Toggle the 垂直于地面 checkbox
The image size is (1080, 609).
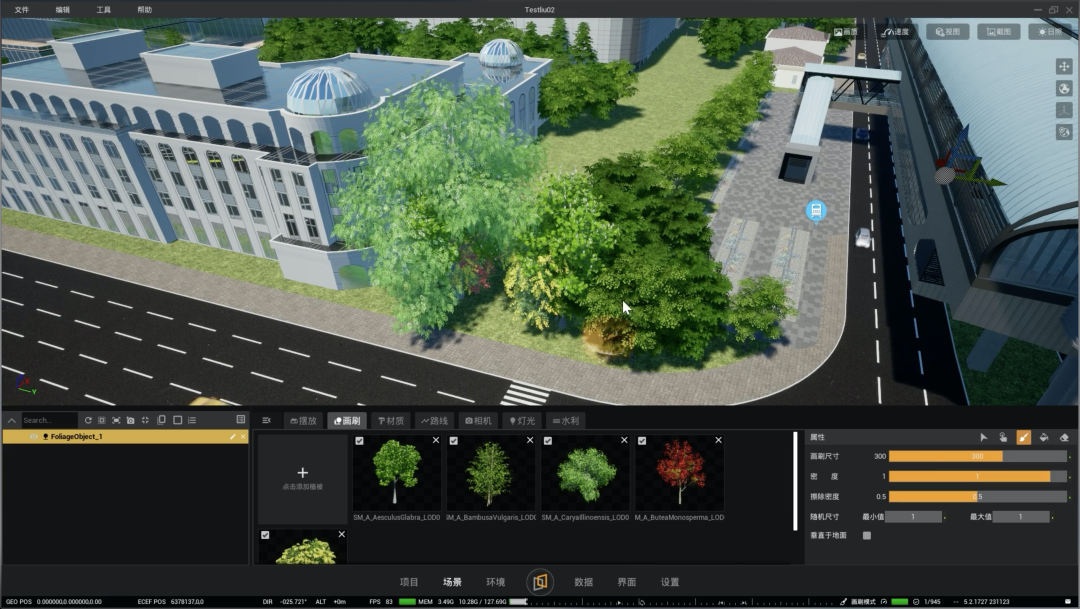coord(867,535)
